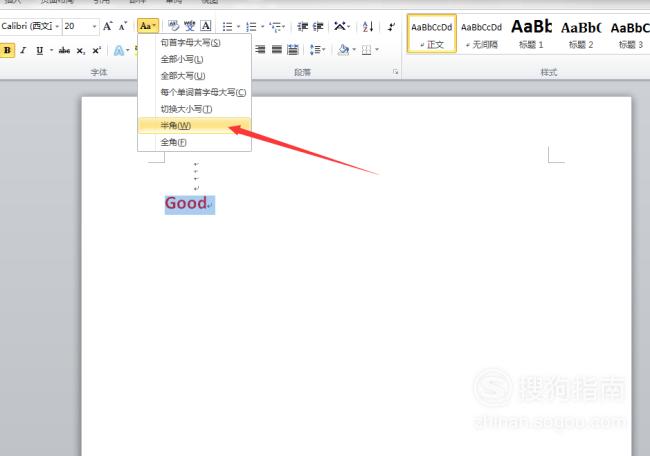Screen dimensions: 650x456
Task: Select 全部大写(U) menu item
Action: click(x=194, y=76)
